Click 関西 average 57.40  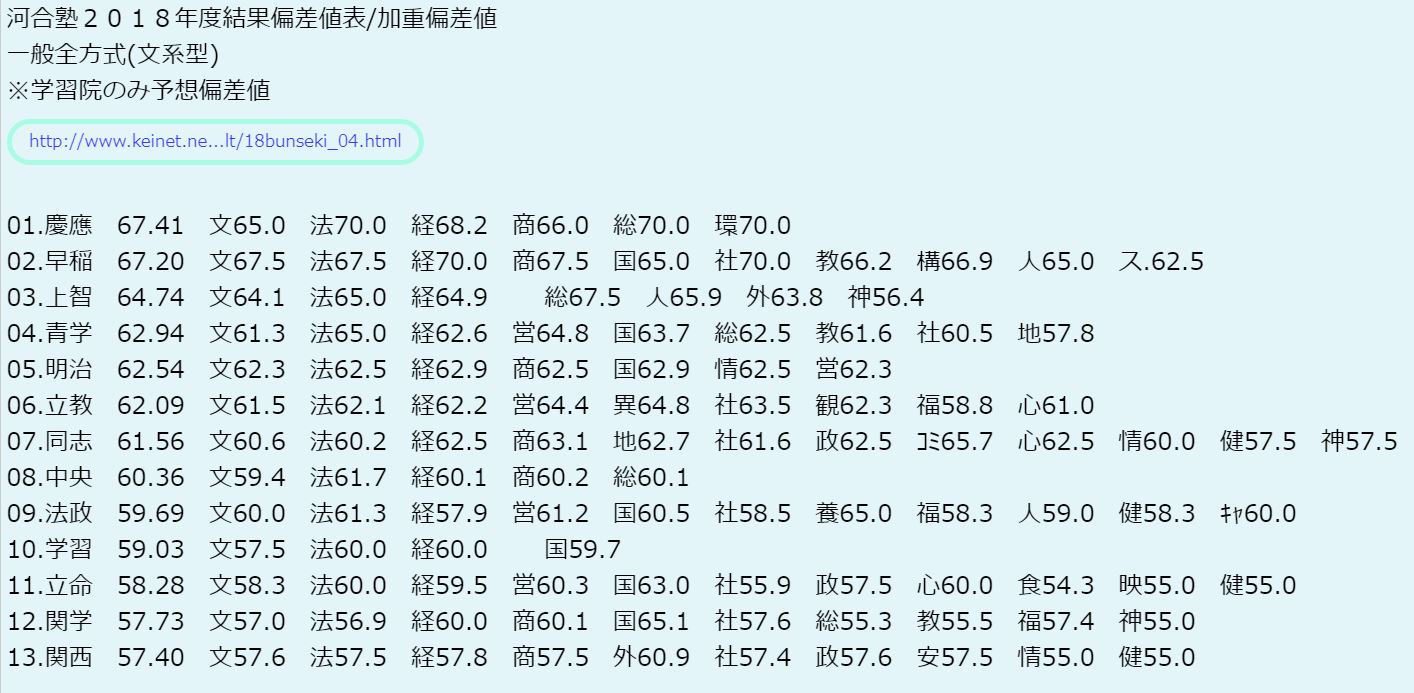(151, 658)
